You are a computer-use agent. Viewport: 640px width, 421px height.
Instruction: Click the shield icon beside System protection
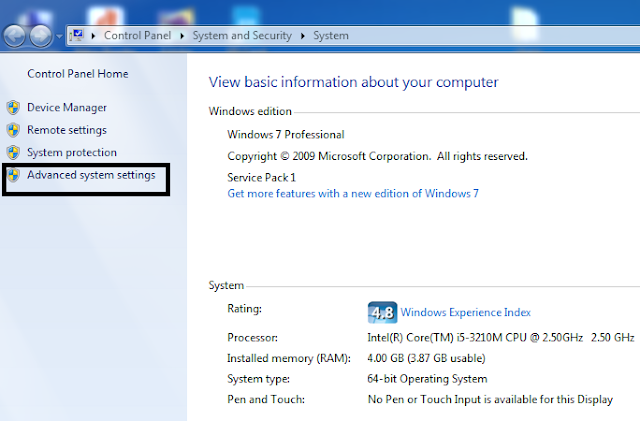[13, 153]
